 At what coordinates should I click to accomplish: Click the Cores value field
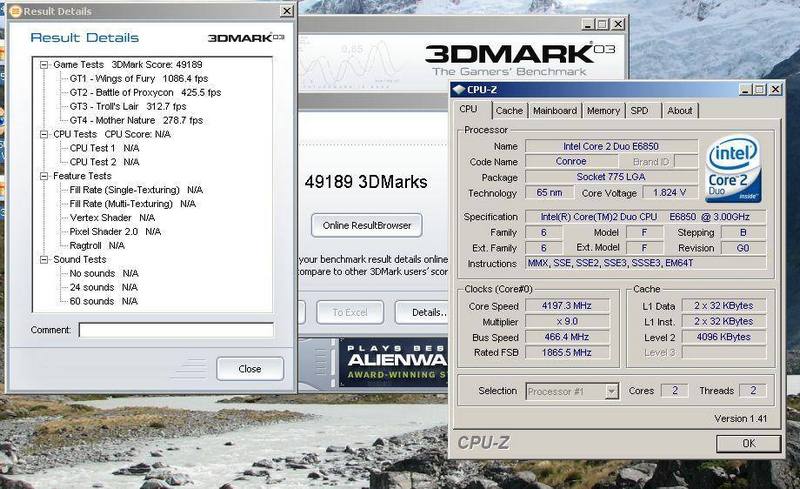coord(674,390)
